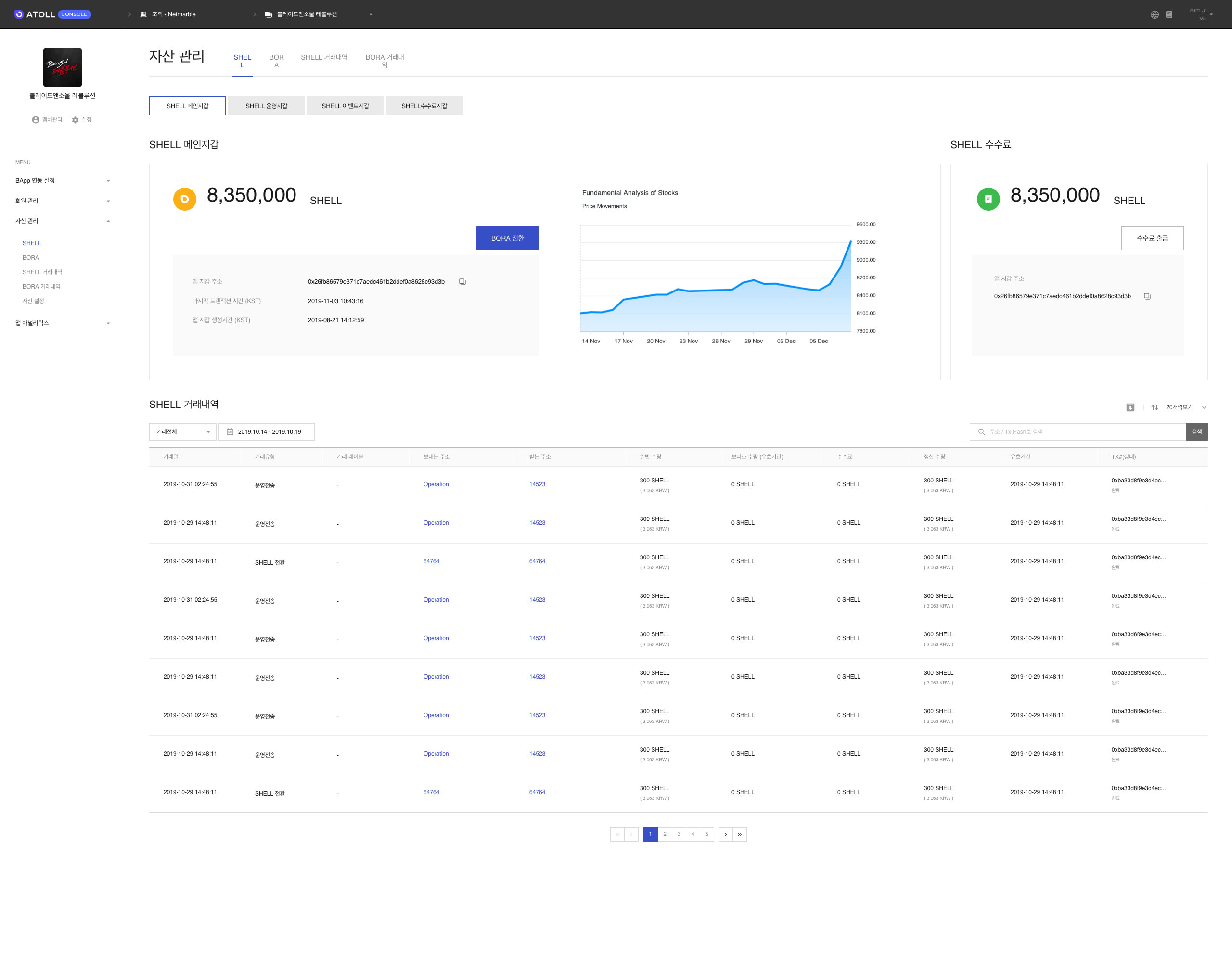The width and height of the screenshot is (1232, 962).
Task: Click the ATOLL console logo icon
Action: point(19,14)
